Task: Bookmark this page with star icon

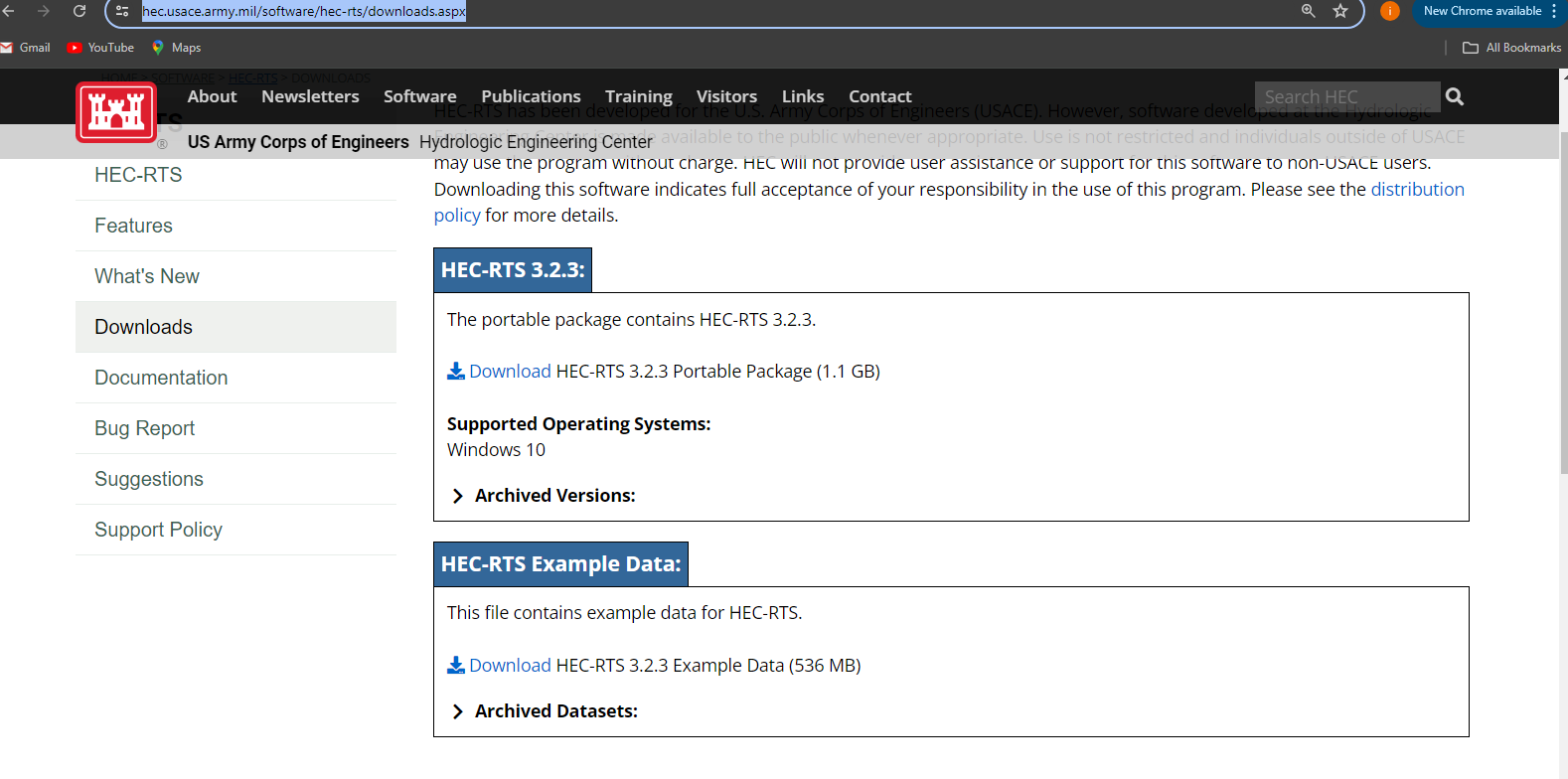Action: tap(1340, 11)
